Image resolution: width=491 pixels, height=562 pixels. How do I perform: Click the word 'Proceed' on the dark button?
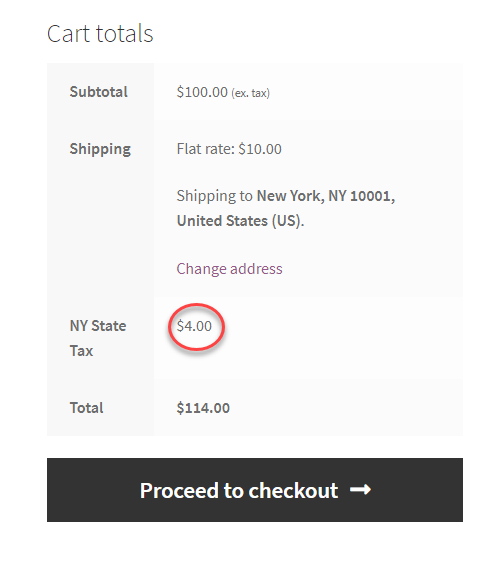click(x=179, y=490)
